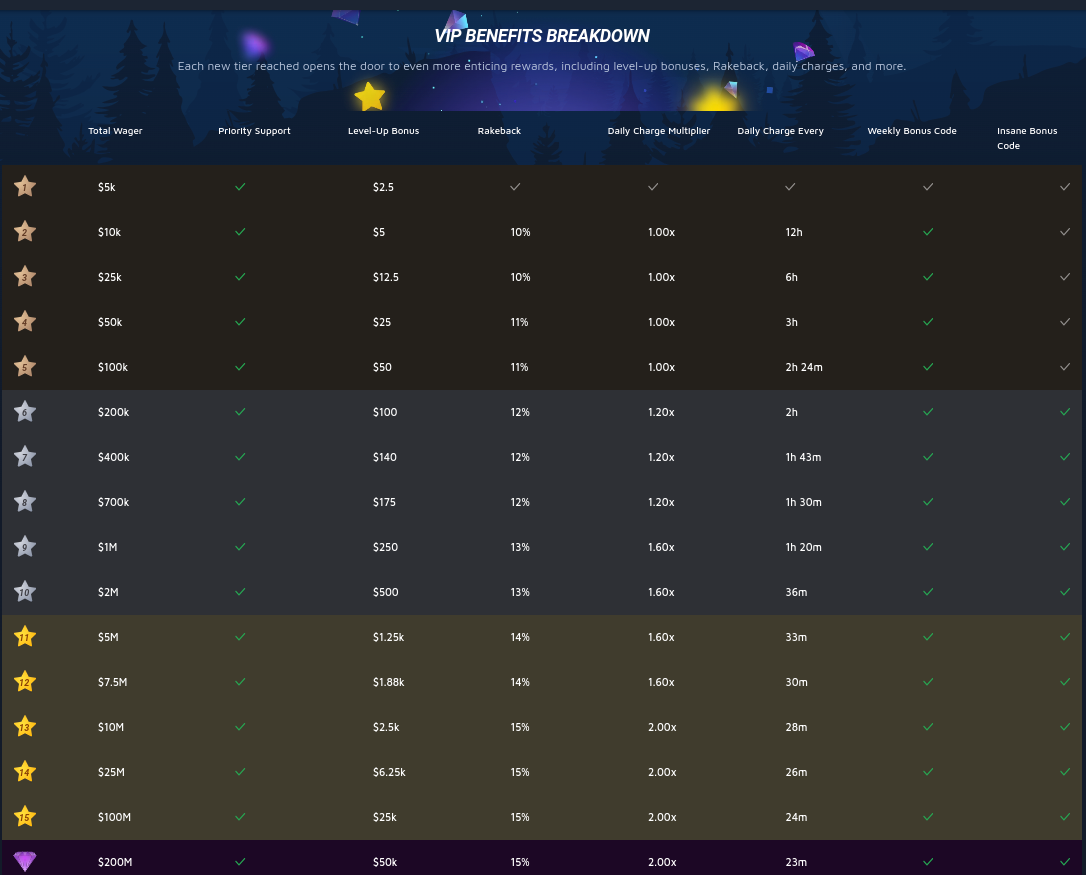This screenshot has width=1086, height=875.
Task: Select the level 1 star icon
Action: (25, 186)
